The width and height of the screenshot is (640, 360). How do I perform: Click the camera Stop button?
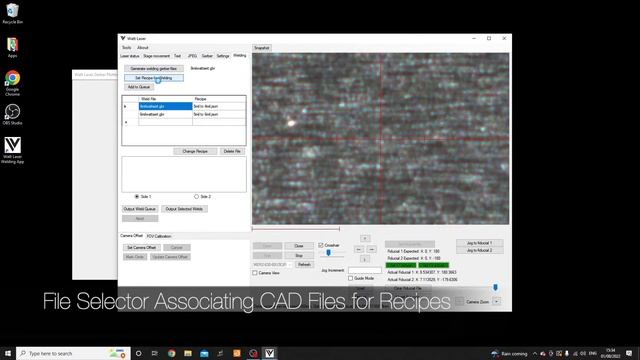(299, 256)
